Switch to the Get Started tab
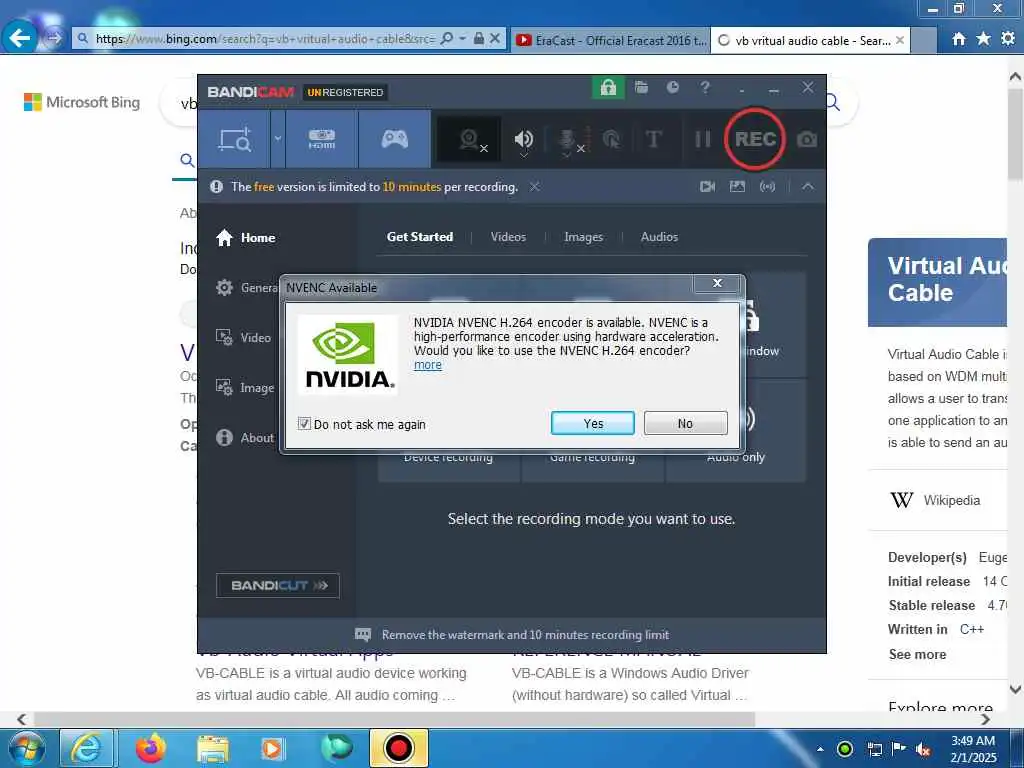This screenshot has width=1024, height=768. pos(420,237)
